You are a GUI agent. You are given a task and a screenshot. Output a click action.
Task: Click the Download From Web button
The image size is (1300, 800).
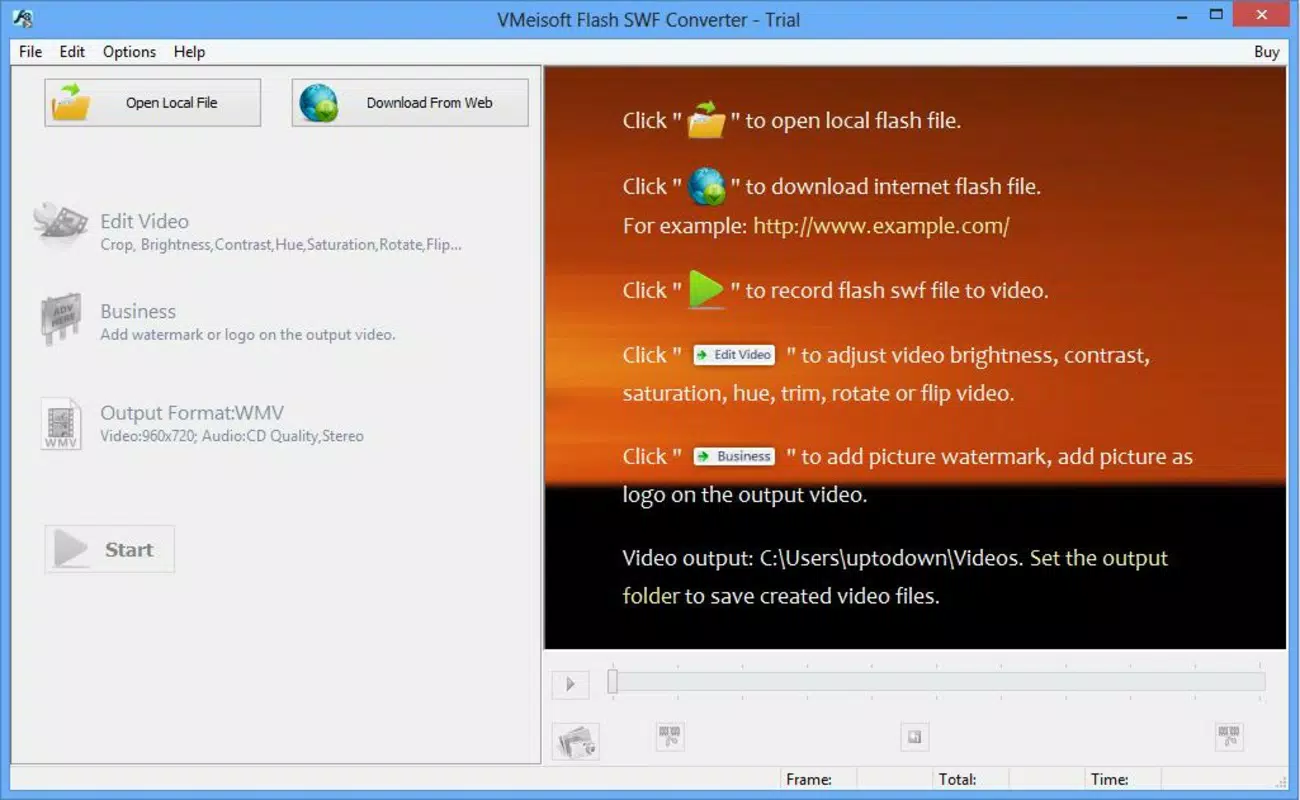tap(410, 103)
